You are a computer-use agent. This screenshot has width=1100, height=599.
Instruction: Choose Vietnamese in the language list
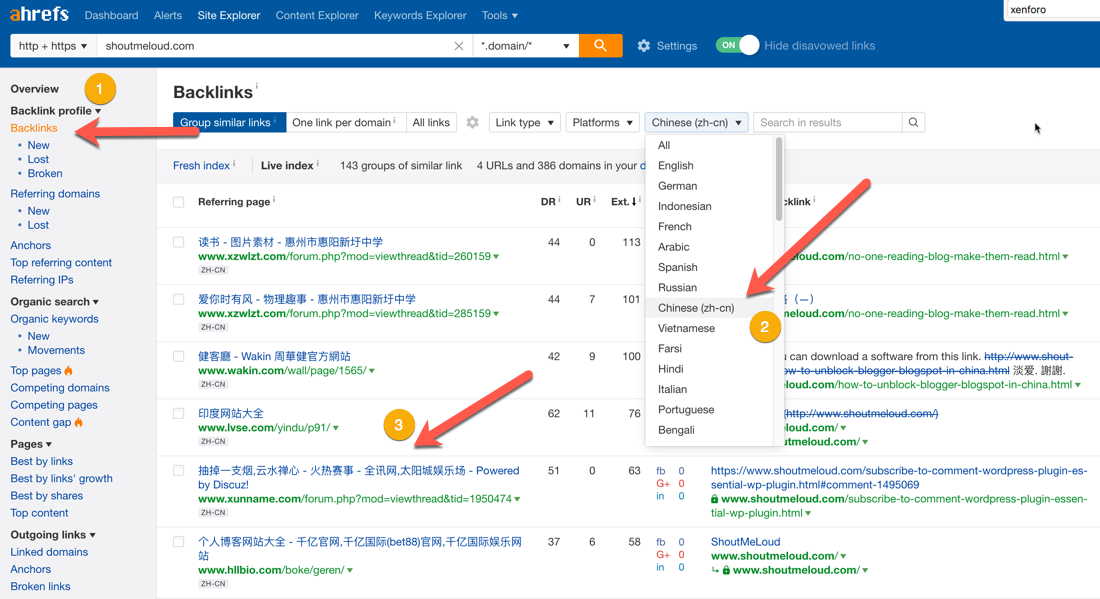pyautogui.click(x=686, y=328)
